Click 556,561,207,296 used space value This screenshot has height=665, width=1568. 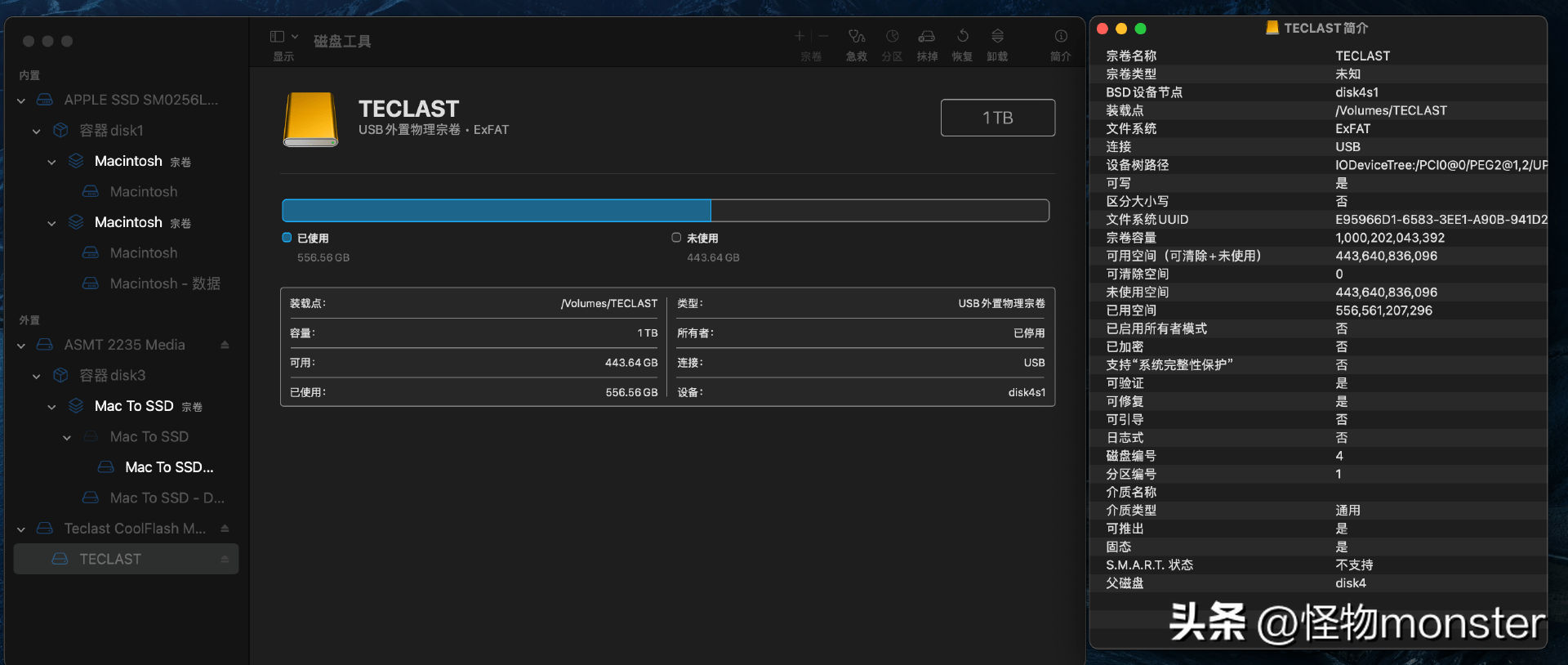click(x=1383, y=310)
